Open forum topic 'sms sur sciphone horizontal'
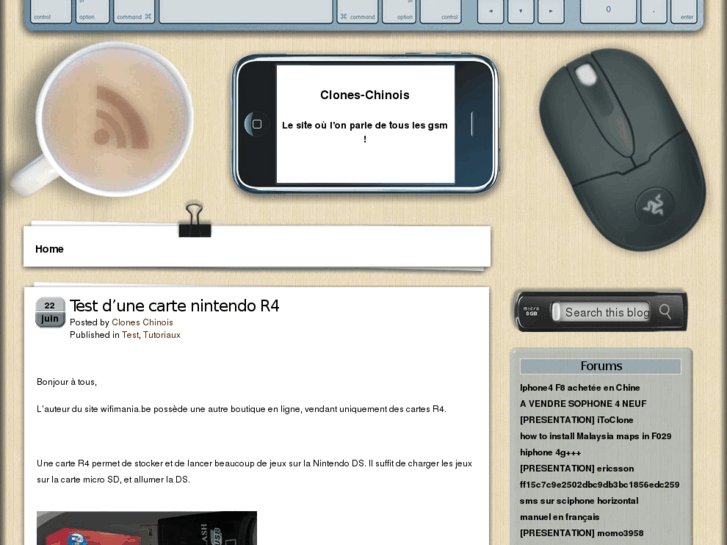 [579, 501]
